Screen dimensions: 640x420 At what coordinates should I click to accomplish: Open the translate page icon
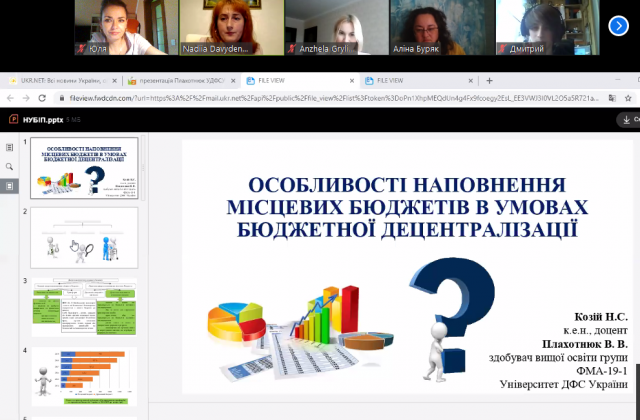coord(612,98)
